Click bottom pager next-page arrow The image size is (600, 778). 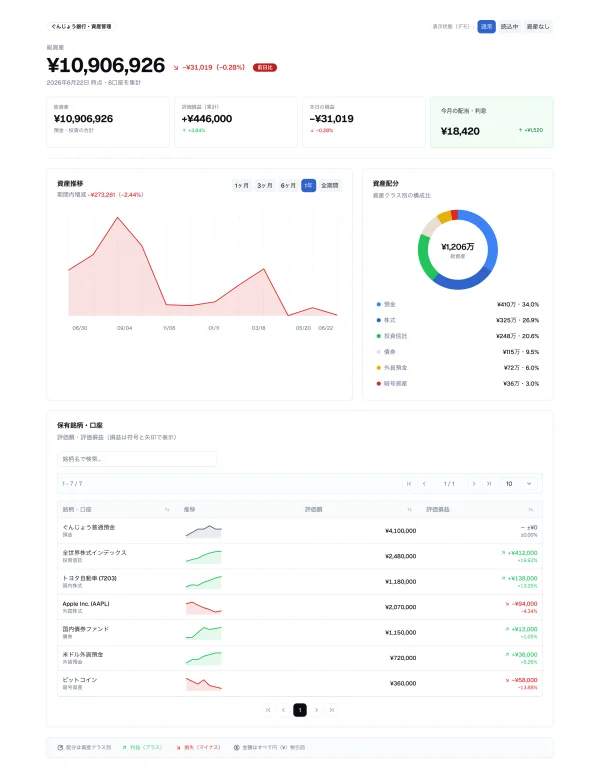point(317,710)
